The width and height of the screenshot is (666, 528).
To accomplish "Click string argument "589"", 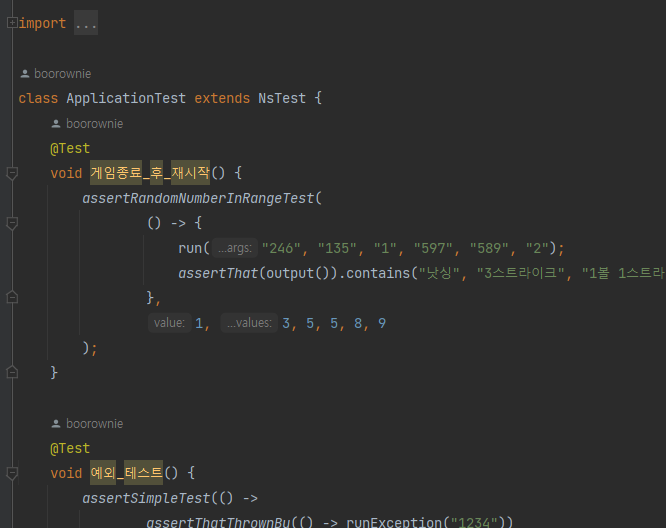I will click(x=489, y=248).
